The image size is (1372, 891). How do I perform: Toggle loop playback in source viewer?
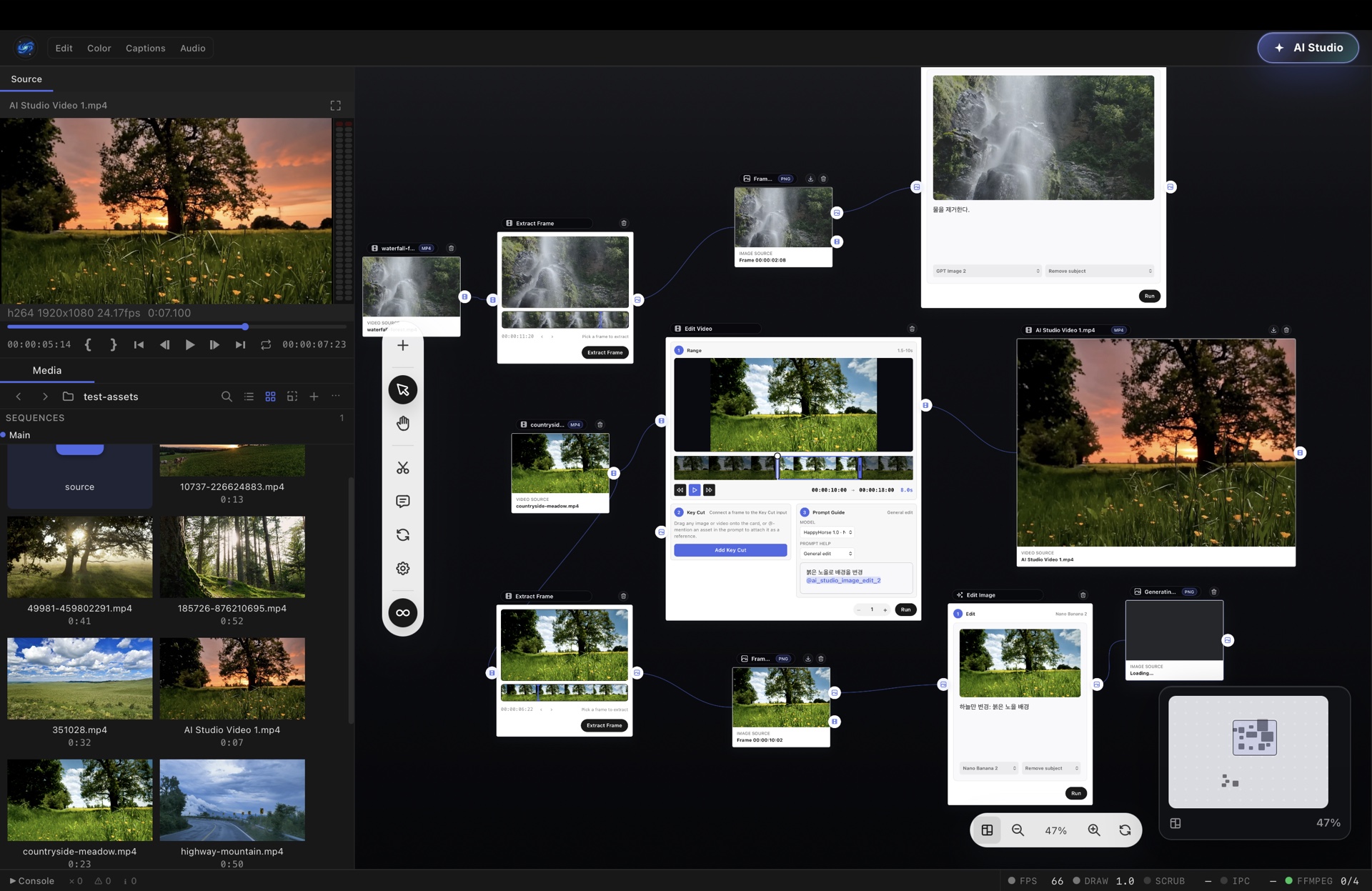pyautogui.click(x=266, y=344)
